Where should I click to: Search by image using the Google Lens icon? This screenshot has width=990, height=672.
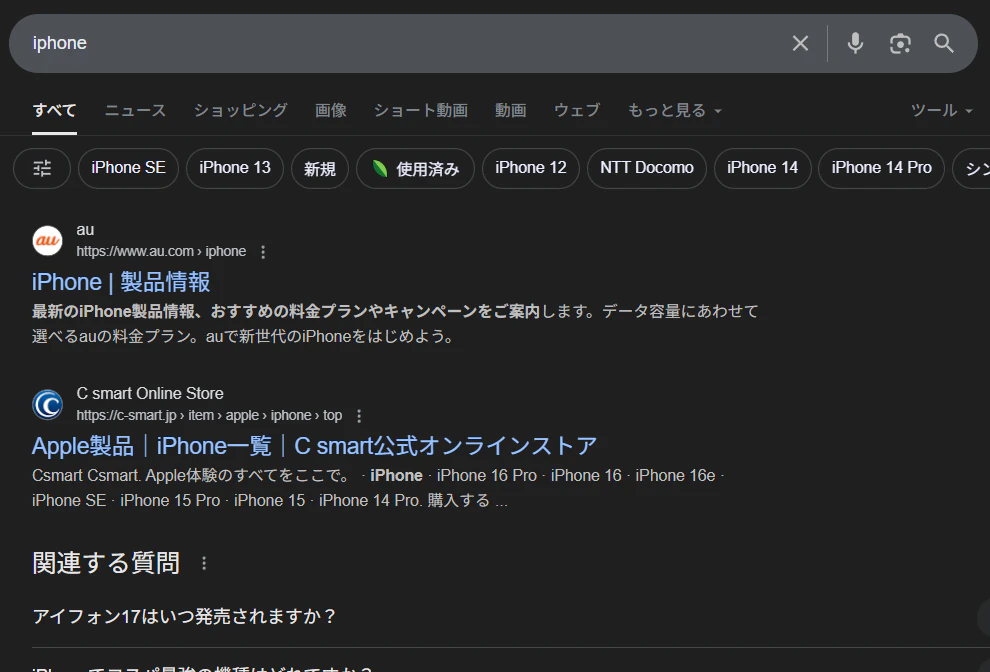(x=900, y=43)
